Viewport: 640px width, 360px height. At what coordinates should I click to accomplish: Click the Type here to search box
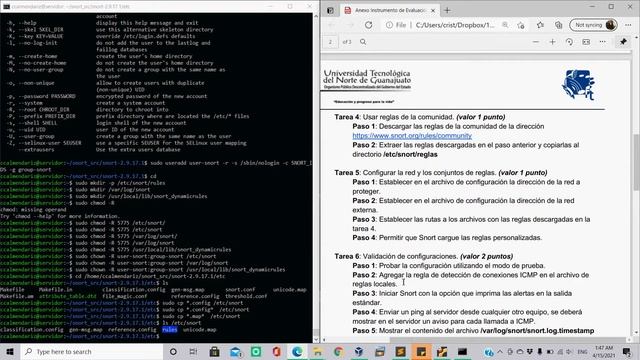pos(92,351)
